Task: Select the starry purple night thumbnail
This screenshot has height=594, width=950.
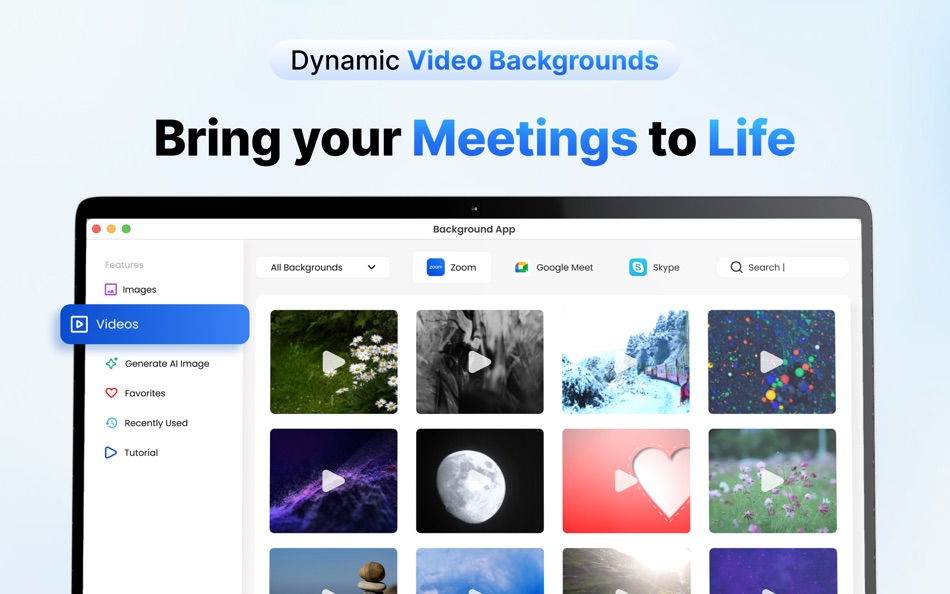Action: click(772, 571)
